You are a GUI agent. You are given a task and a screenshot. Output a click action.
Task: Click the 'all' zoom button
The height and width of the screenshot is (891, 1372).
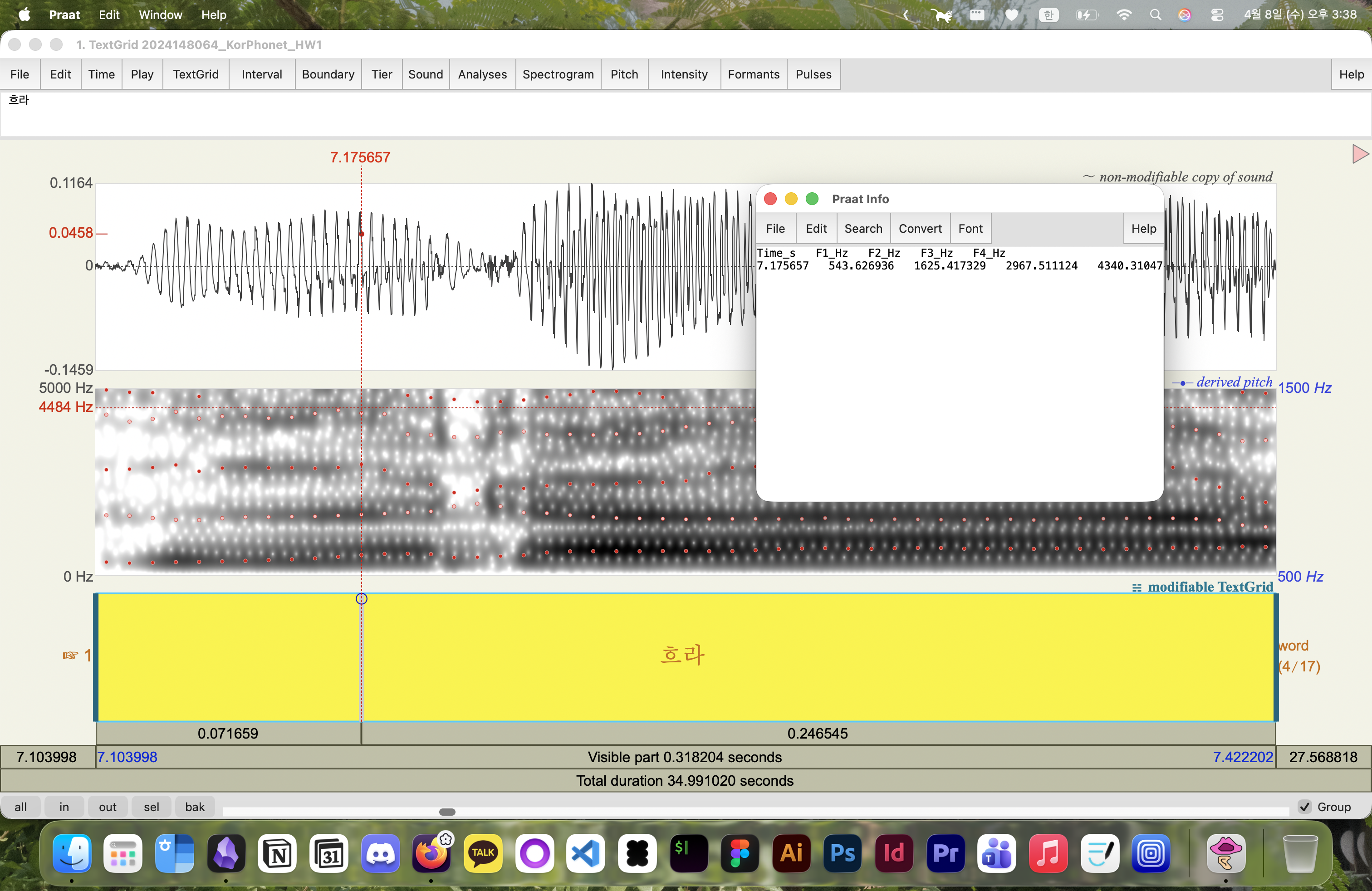pyautogui.click(x=21, y=807)
